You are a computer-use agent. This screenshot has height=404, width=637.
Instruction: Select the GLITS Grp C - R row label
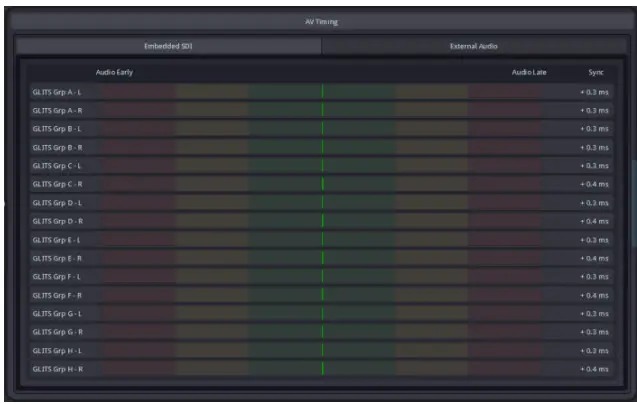point(57,184)
